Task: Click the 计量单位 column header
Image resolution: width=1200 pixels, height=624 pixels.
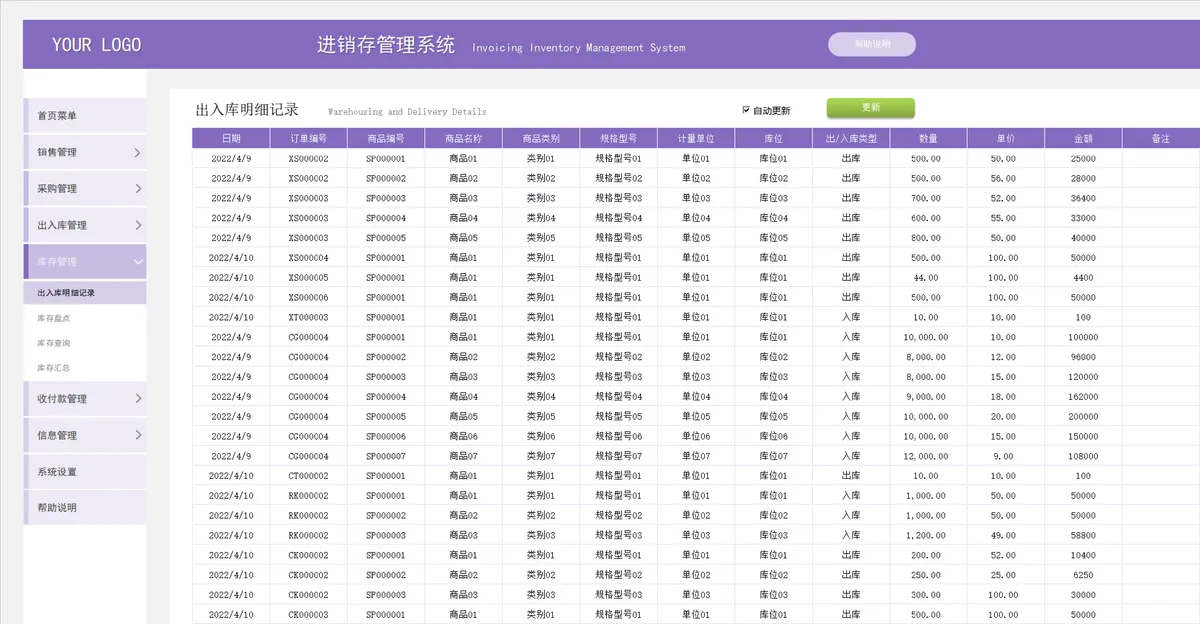Action: pos(696,138)
